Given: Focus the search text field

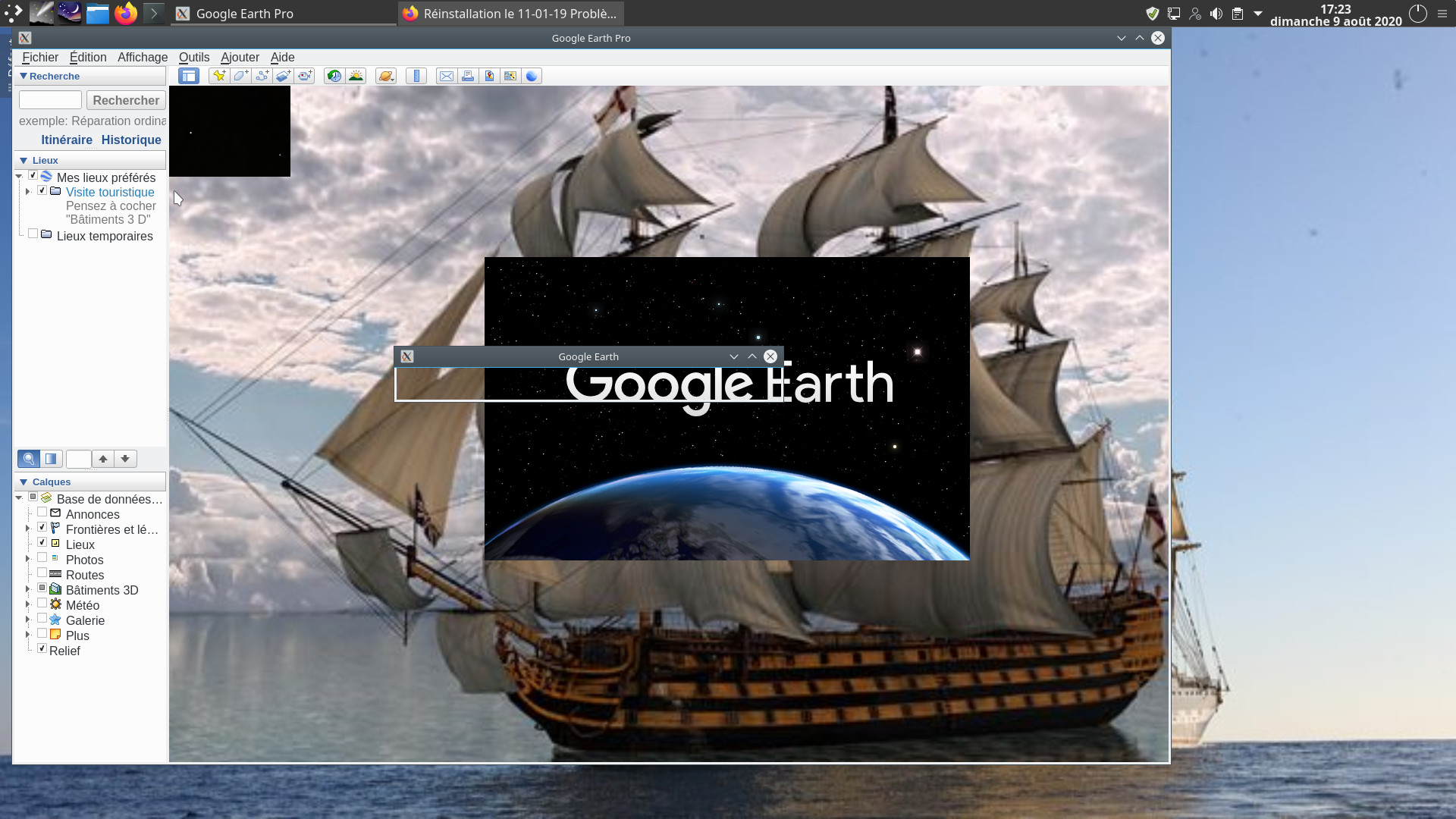Looking at the screenshot, I should 50,100.
